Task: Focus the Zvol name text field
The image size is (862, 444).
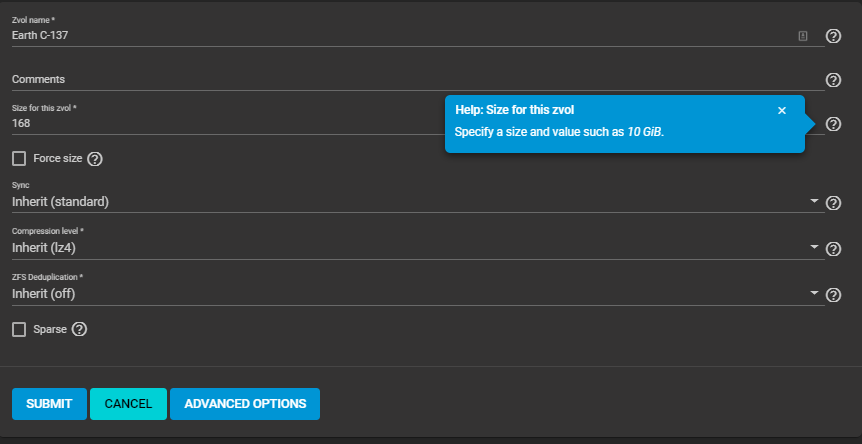Action: coord(400,35)
